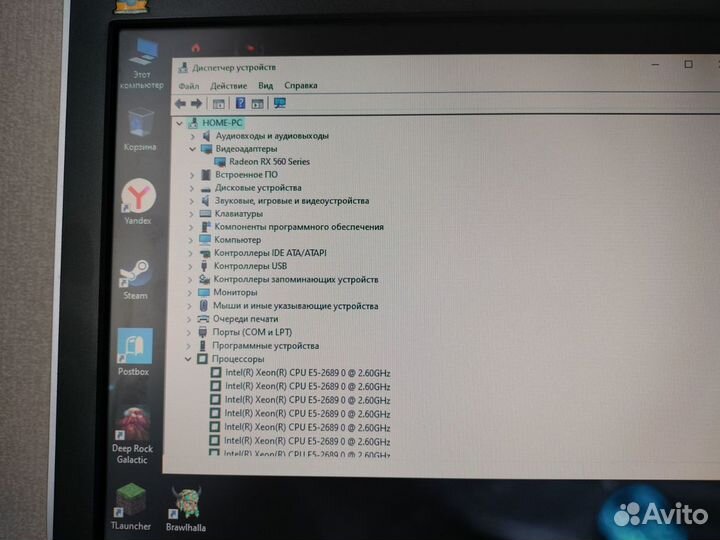Click the drive icon beside Дисковые устройства

(205, 188)
